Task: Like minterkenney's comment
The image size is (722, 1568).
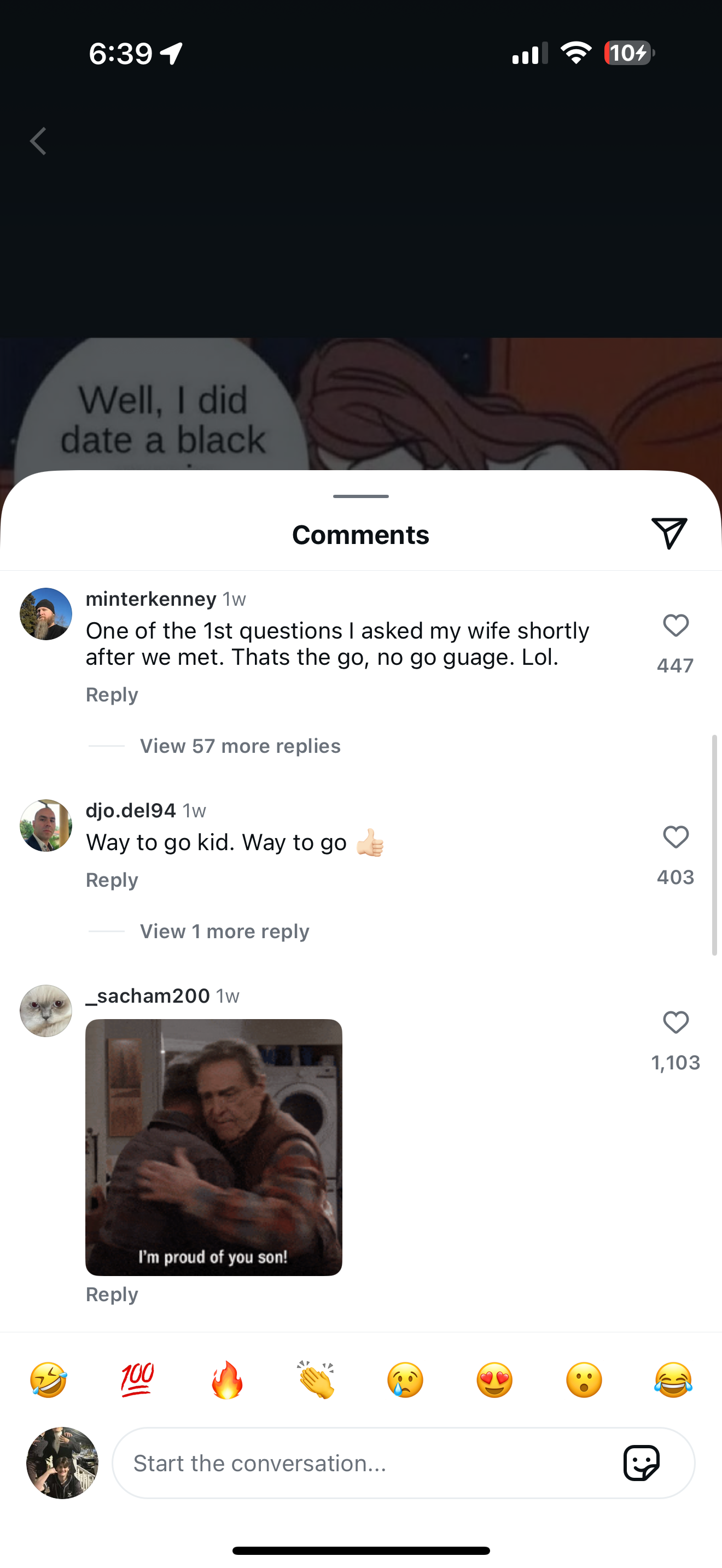Action: coord(675,626)
